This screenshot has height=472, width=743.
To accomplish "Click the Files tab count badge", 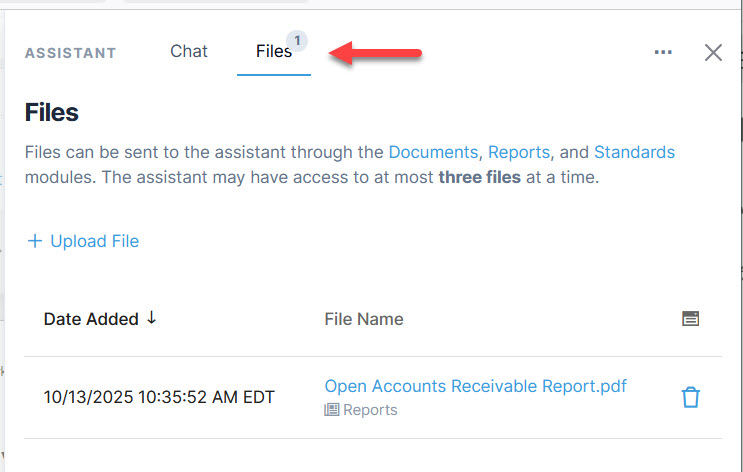I will (x=297, y=40).
